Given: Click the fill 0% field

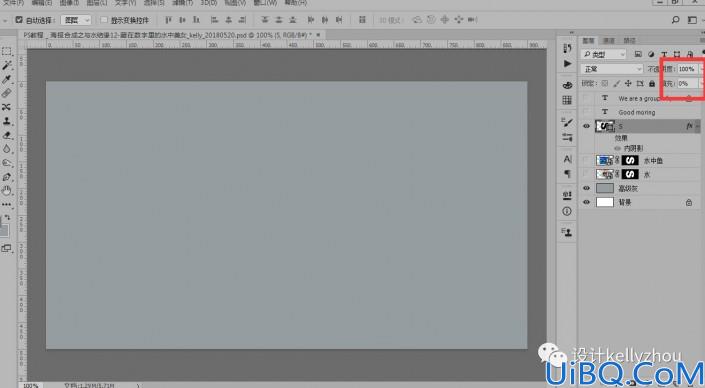Looking at the screenshot, I should [x=687, y=84].
